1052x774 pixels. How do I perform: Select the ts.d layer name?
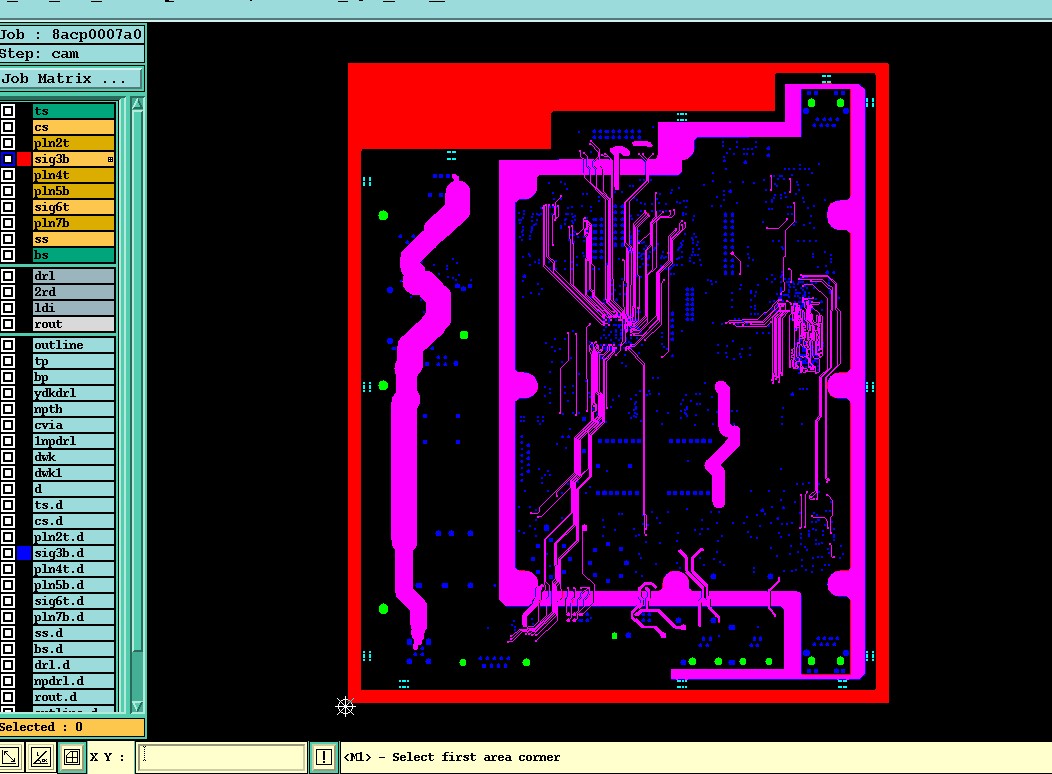[74, 505]
